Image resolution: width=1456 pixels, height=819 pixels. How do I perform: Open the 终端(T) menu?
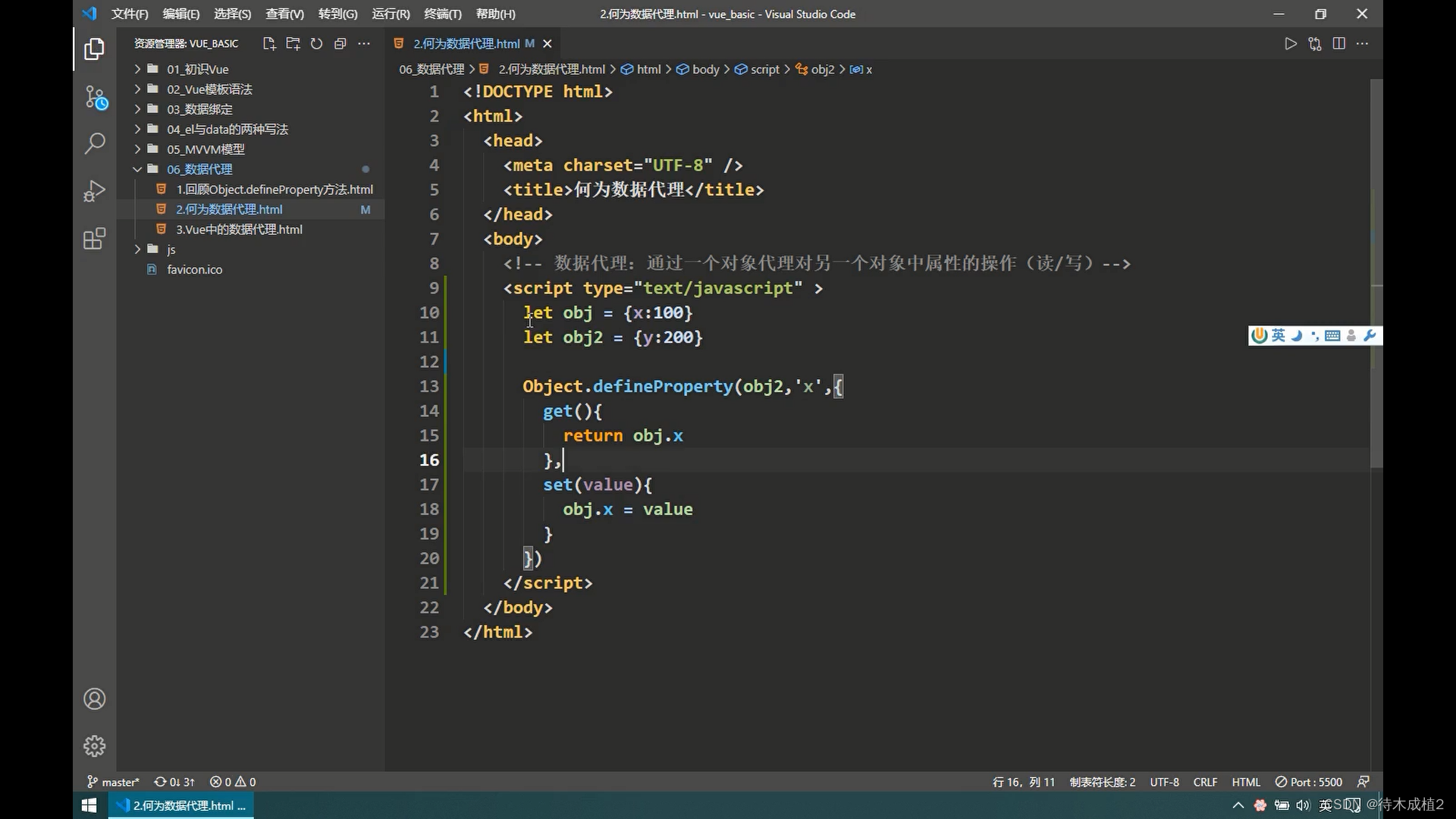click(x=443, y=14)
